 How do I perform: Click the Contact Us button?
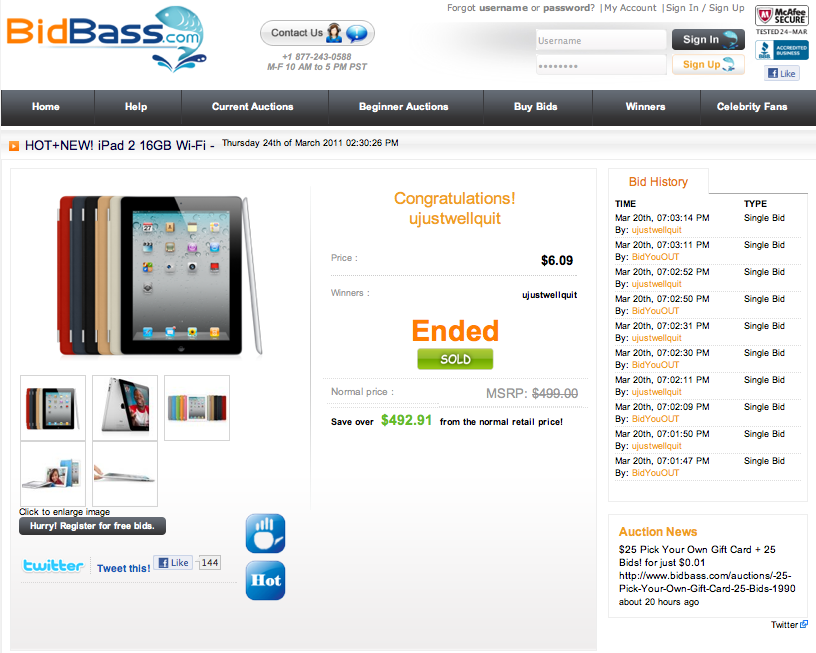pos(317,33)
